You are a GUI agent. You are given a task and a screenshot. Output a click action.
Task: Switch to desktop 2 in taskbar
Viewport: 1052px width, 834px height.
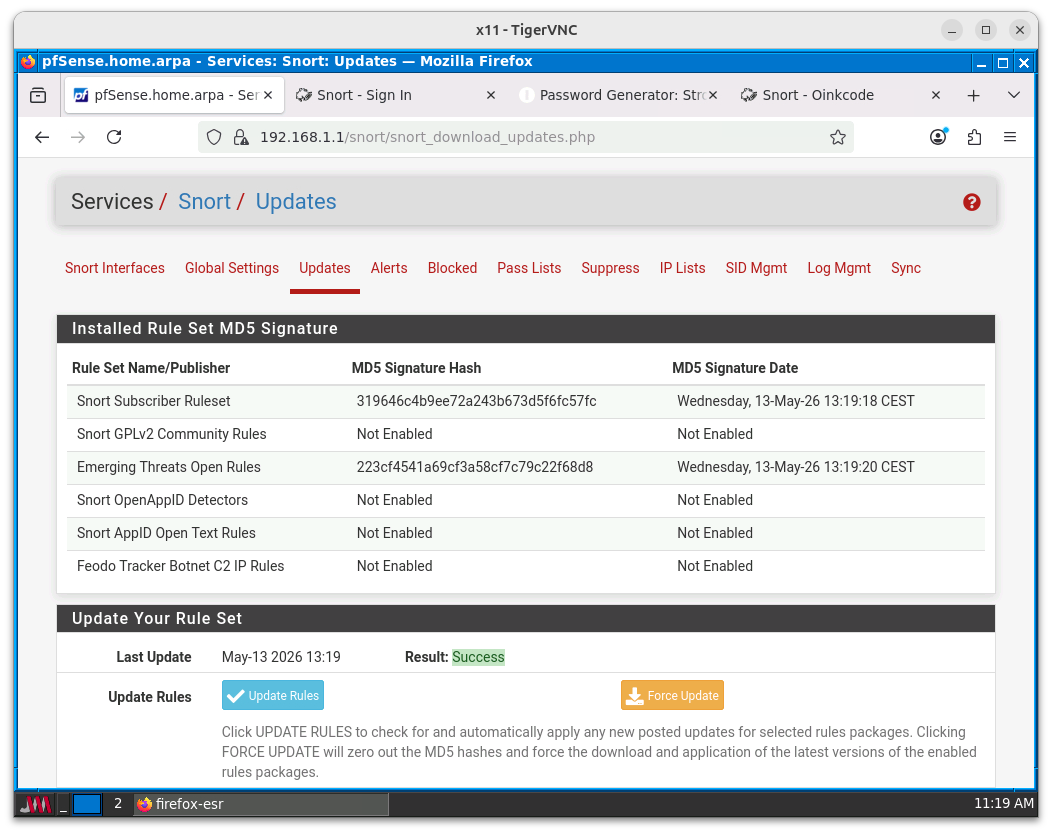click(117, 804)
